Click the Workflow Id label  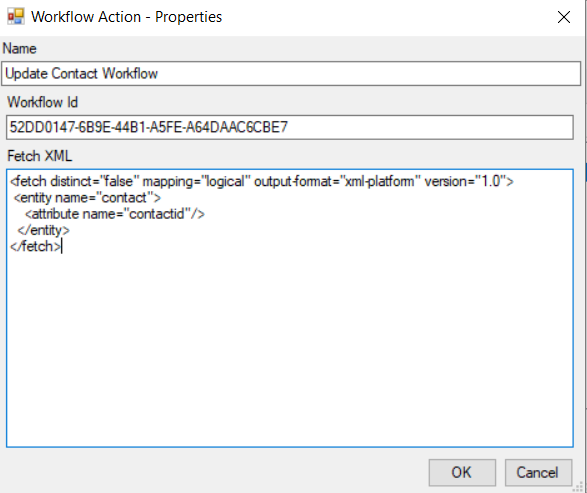[x=42, y=102]
